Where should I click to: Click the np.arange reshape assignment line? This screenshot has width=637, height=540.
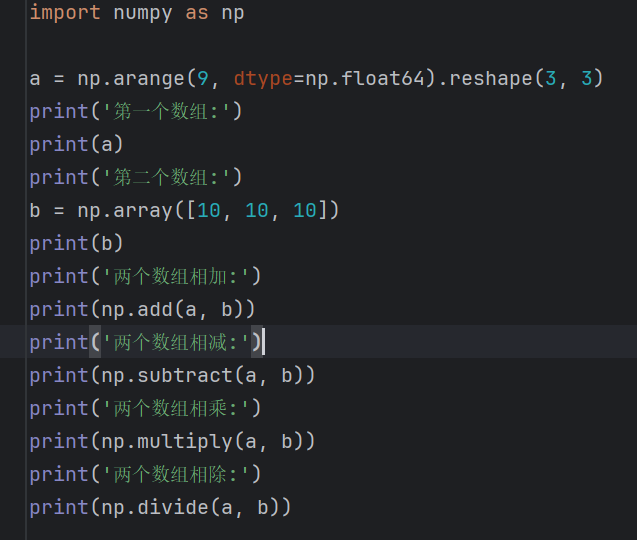point(316,78)
